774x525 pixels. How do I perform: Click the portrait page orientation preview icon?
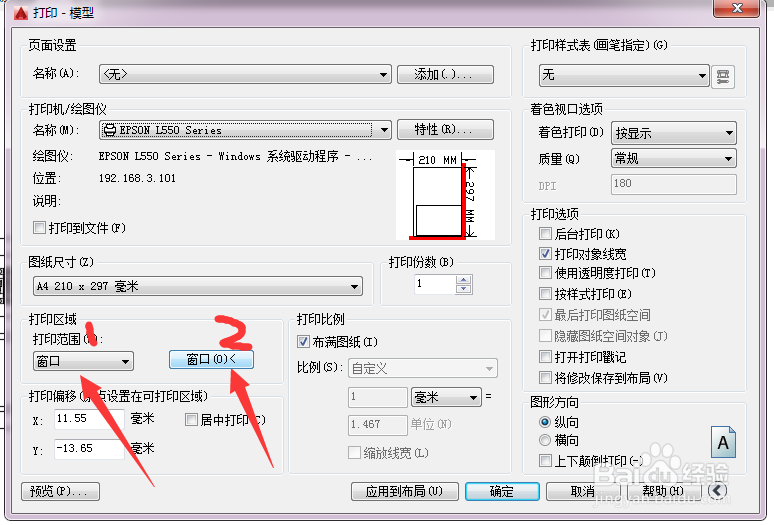[723, 442]
